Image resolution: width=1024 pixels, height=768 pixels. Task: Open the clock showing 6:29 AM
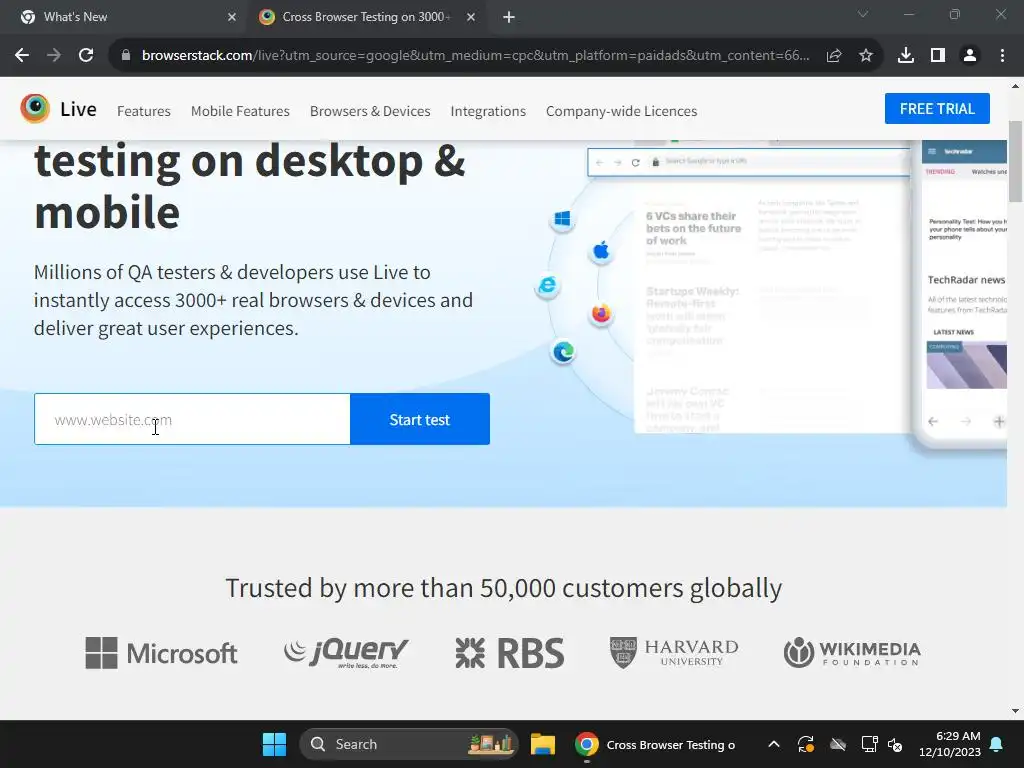pyautogui.click(x=950, y=744)
